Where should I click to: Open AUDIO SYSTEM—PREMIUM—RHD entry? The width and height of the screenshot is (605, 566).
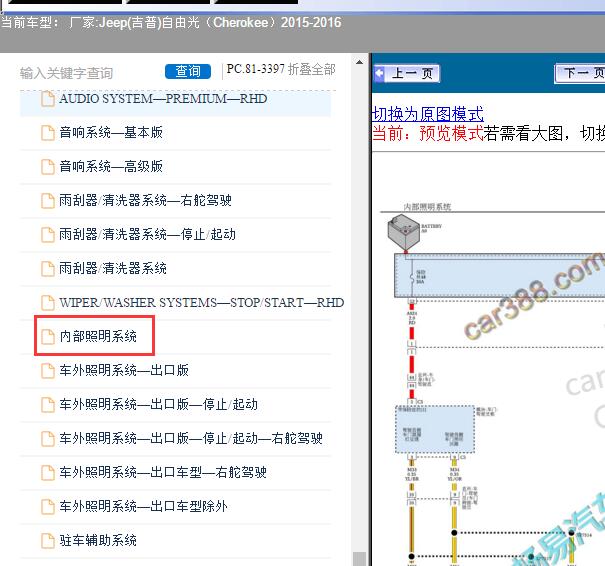(x=163, y=99)
